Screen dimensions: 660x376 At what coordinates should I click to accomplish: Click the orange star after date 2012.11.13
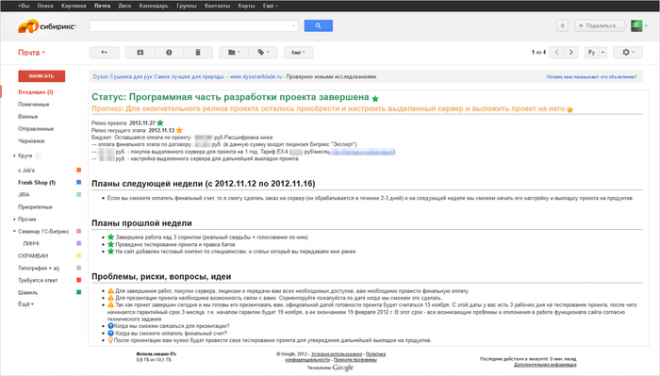179,130
